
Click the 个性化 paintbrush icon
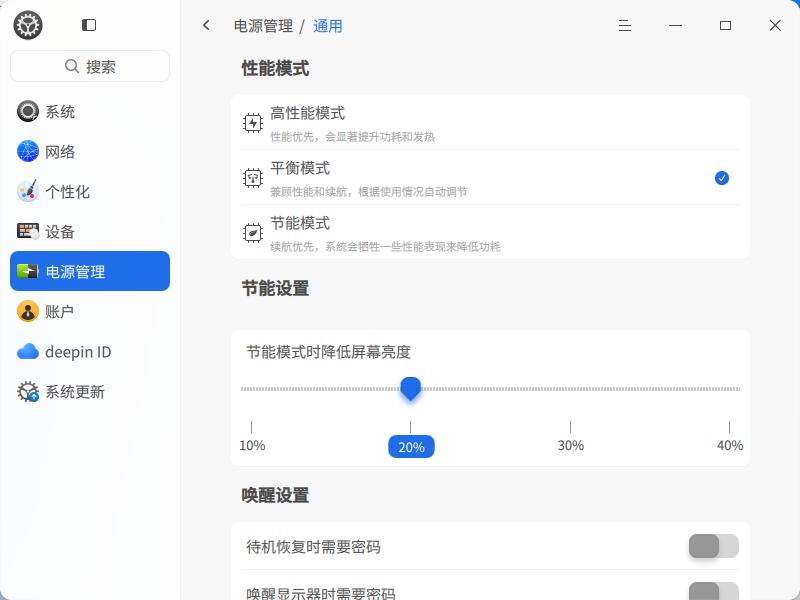28,191
